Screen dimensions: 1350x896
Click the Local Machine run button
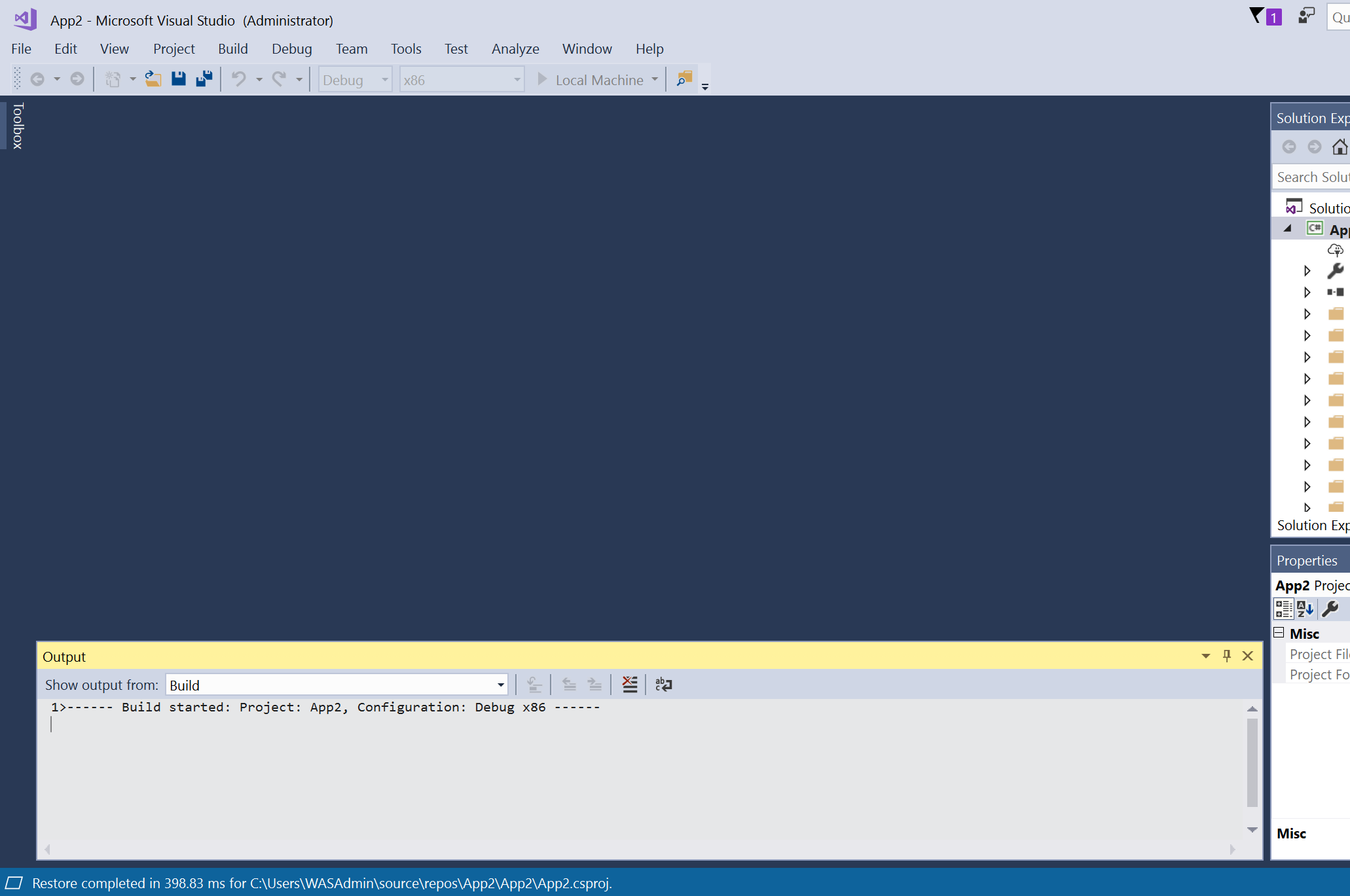click(x=590, y=80)
